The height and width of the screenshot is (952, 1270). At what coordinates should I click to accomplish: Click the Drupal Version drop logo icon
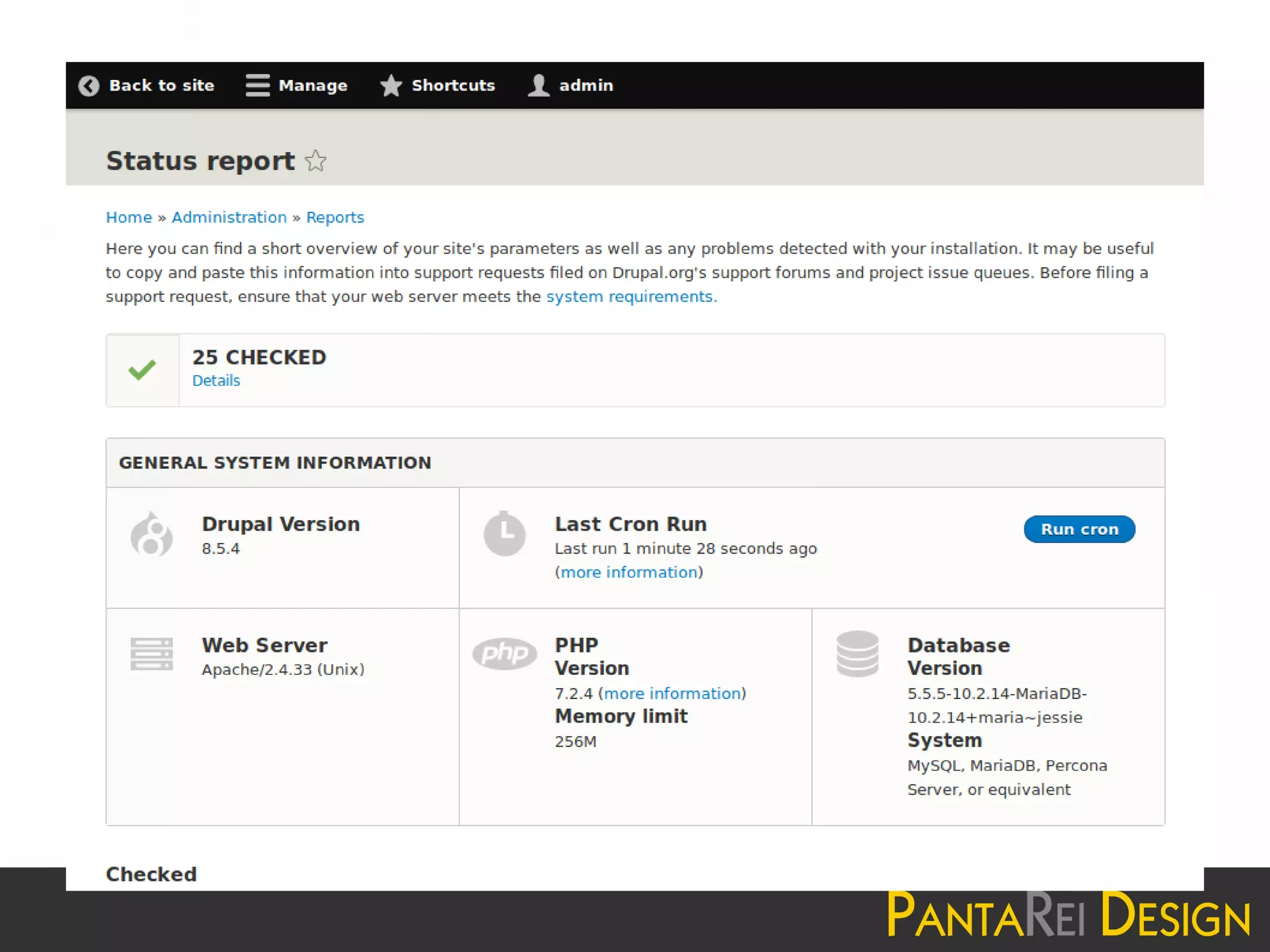(151, 534)
